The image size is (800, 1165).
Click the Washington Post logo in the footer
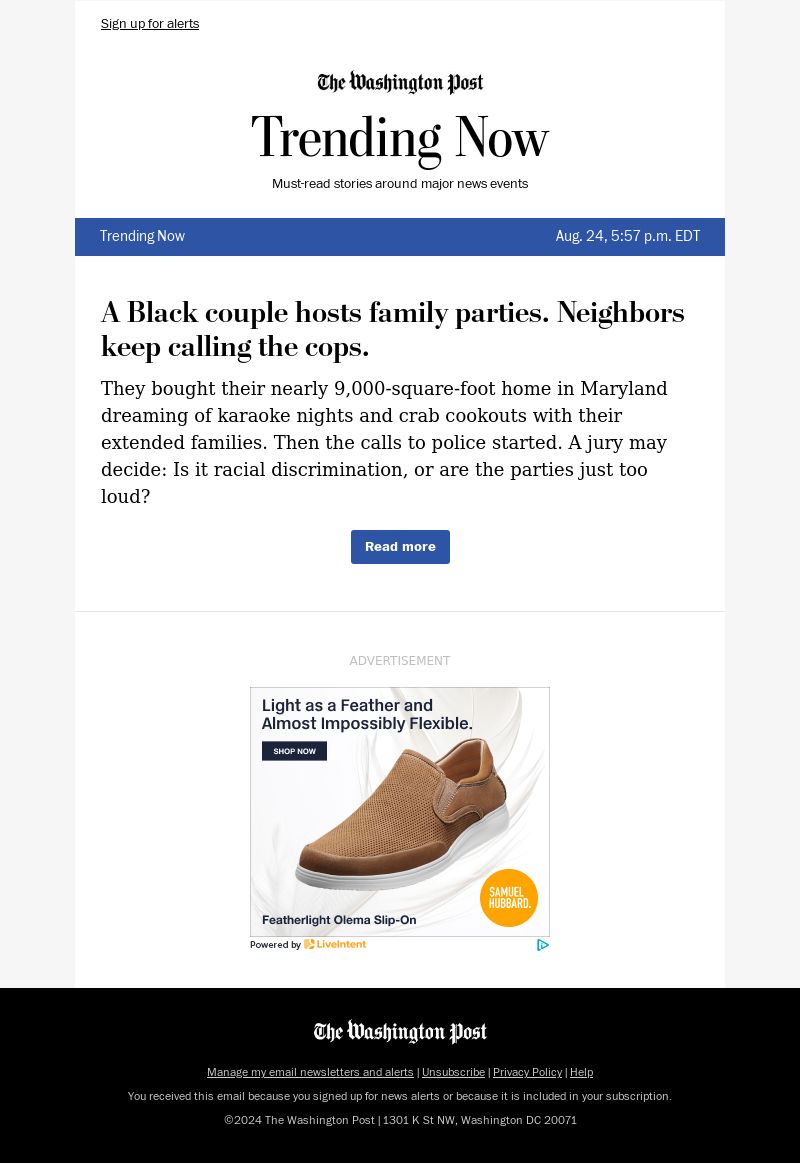(x=400, y=1033)
